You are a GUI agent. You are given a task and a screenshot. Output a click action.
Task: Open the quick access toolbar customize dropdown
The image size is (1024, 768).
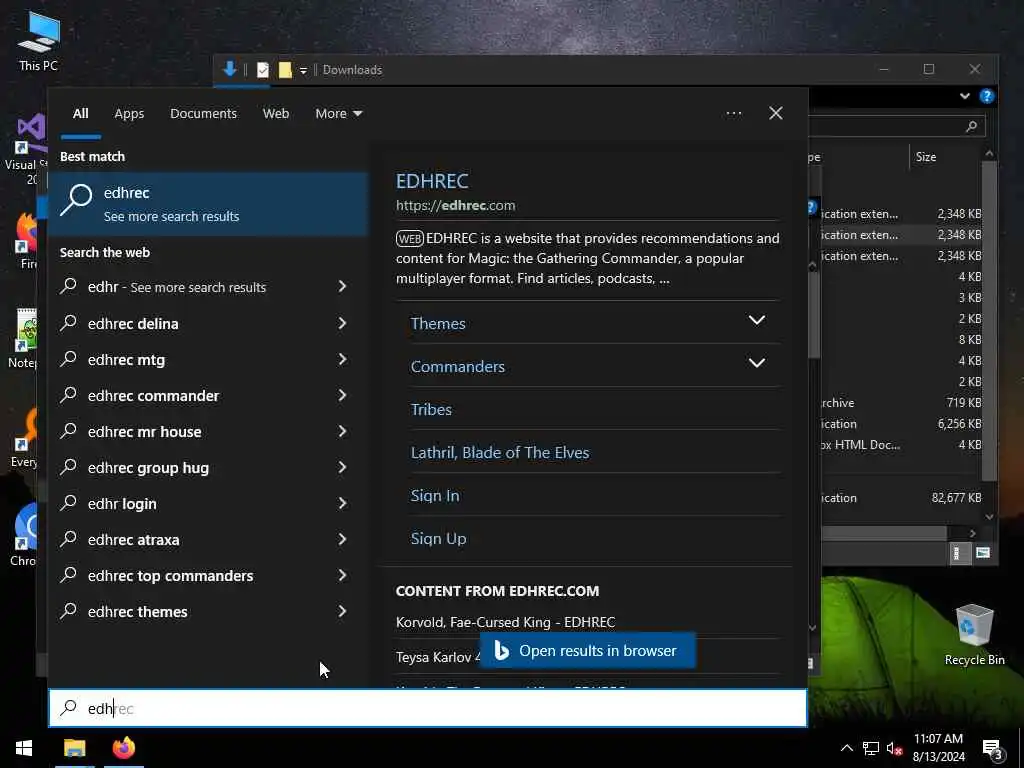(x=303, y=71)
